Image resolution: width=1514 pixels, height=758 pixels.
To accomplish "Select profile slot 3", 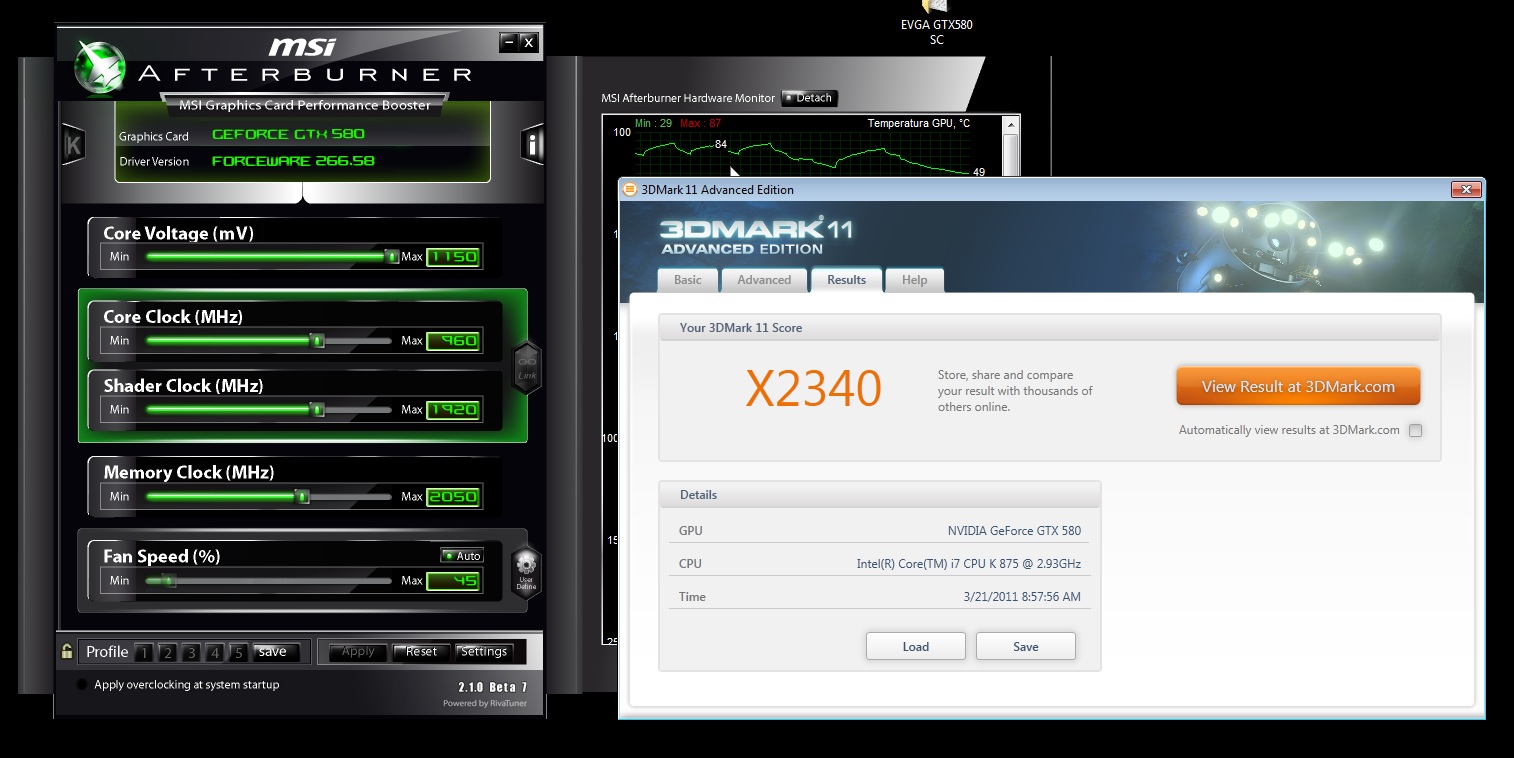I will click(191, 653).
